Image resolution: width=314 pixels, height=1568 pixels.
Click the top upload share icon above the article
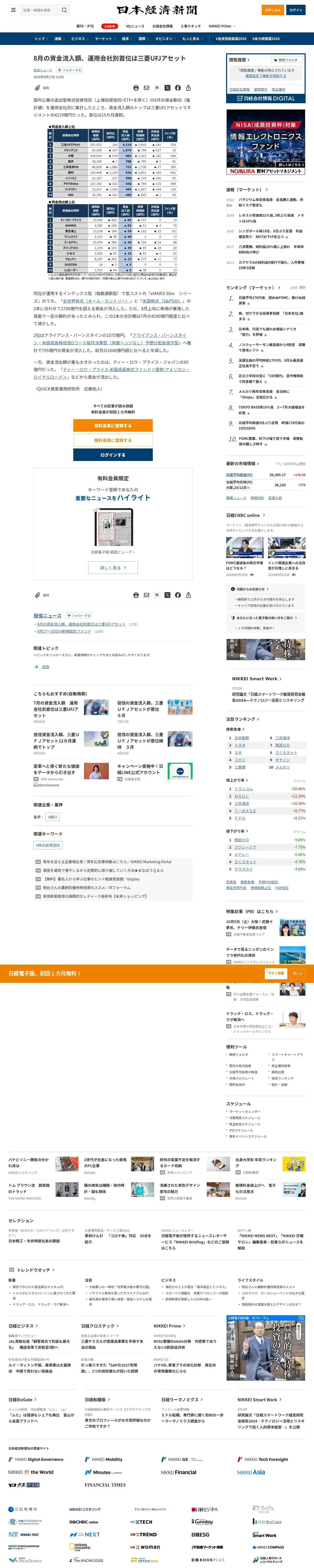188,88
